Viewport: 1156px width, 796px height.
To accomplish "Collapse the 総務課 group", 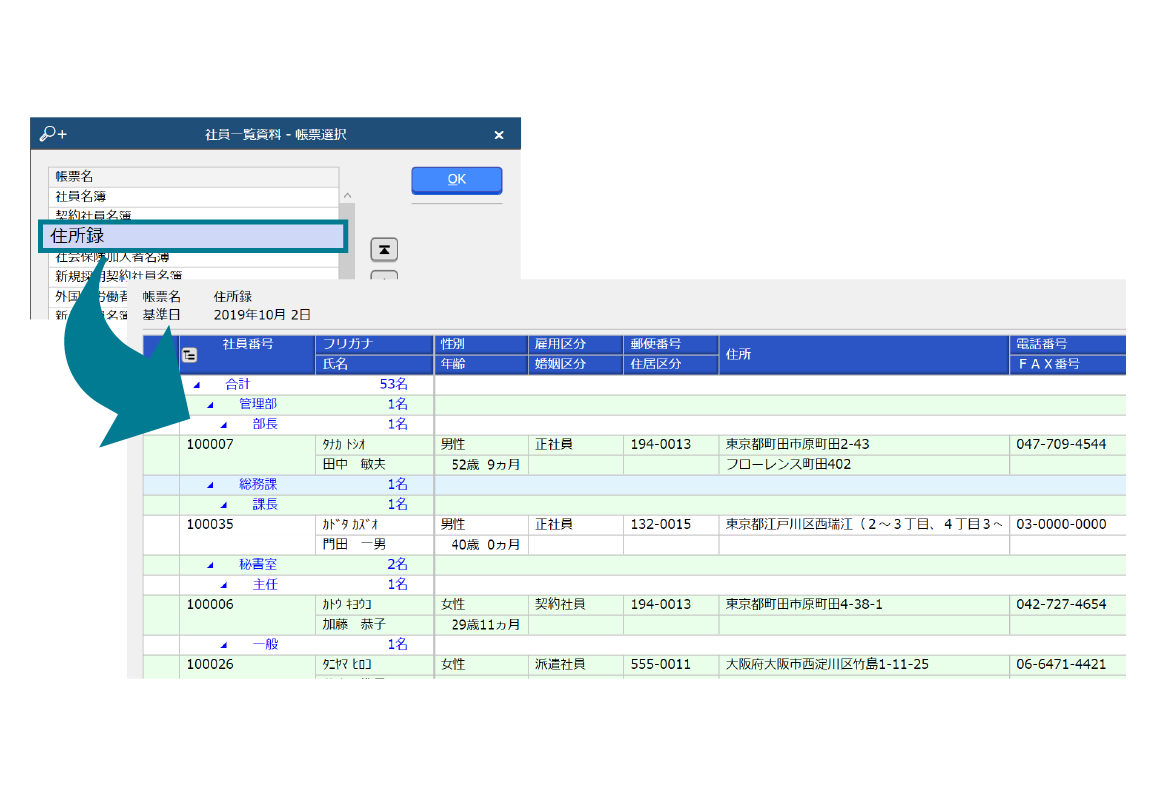I will pyautogui.click(x=210, y=485).
